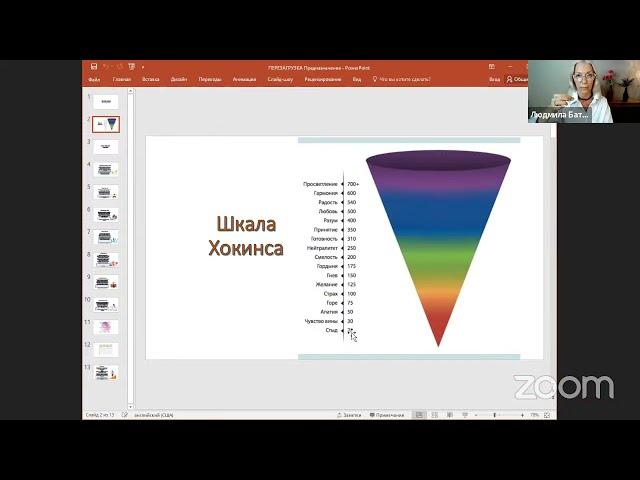Image resolution: width=640 pixels, height=480 pixels.
Task: Select slide 1 thumbnail
Action: [x=106, y=101]
